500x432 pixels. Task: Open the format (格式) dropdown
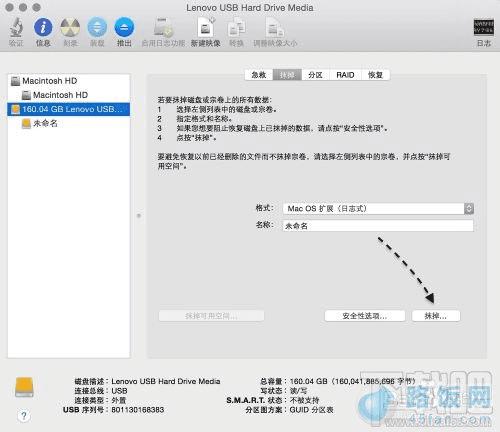(x=378, y=208)
